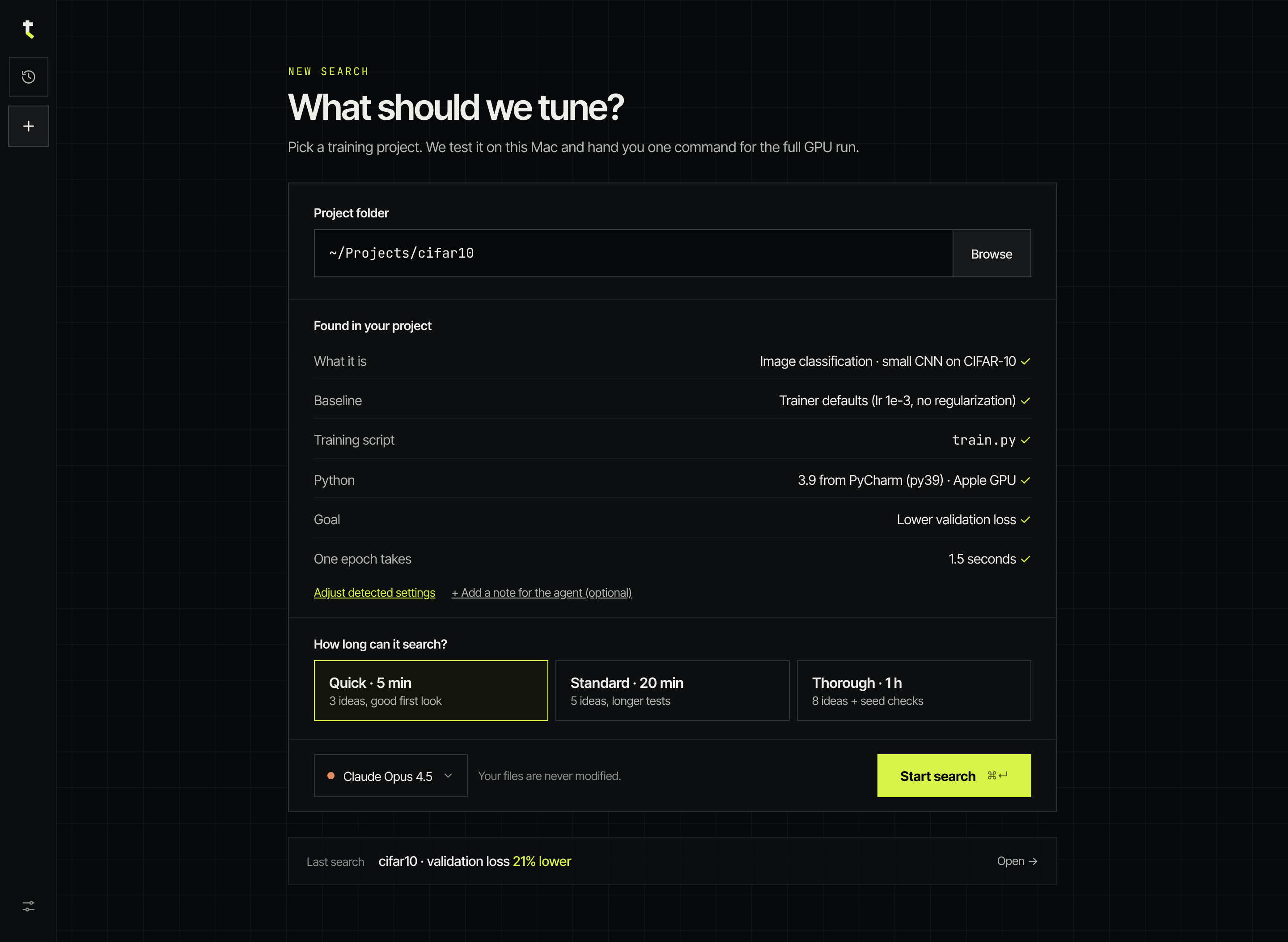1288x942 pixels.
Task: Click '1.5 seconds' epoch time value
Action: (x=982, y=559)
